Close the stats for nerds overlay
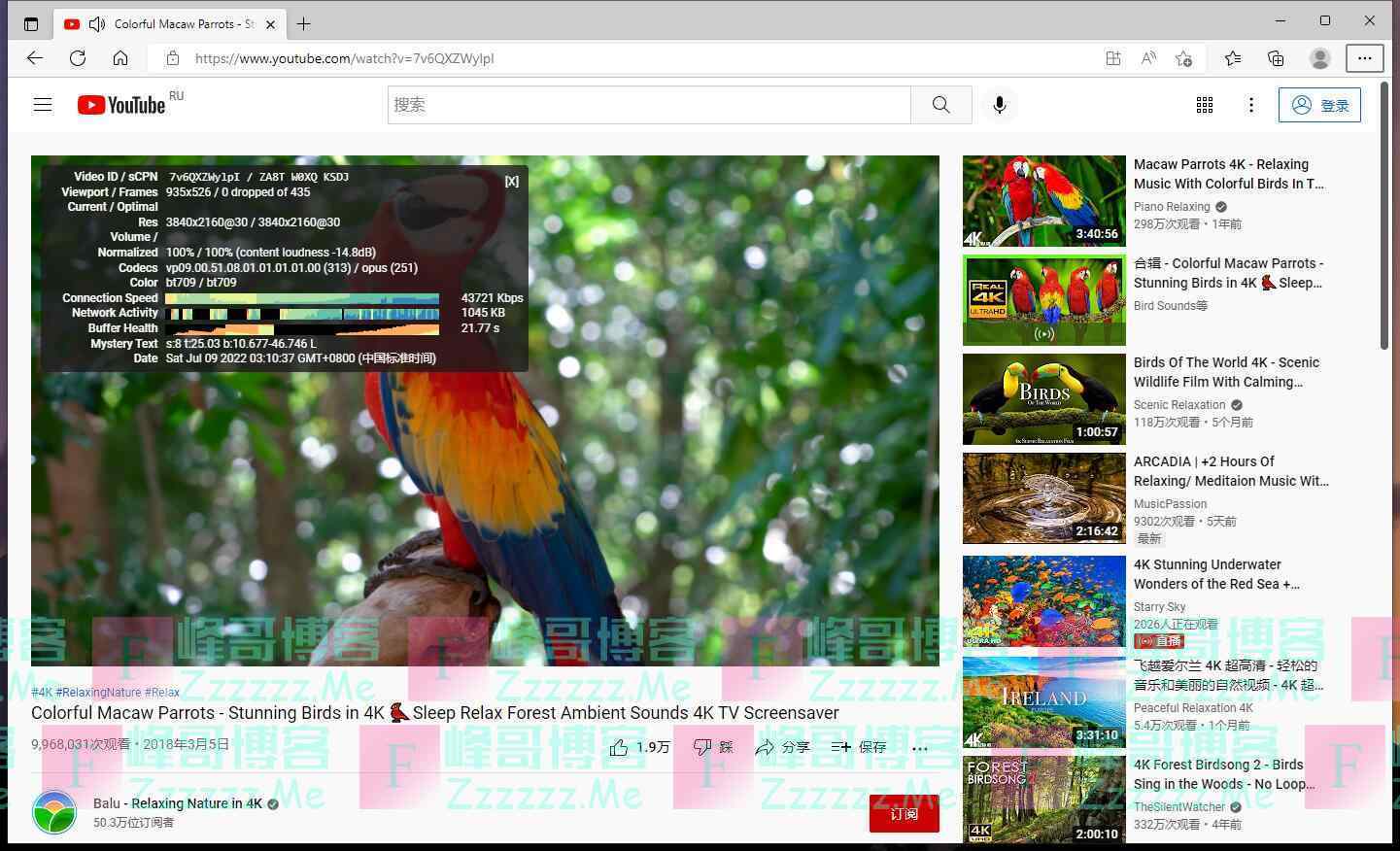The image size is (1400, 851). [x=511, y=182]
